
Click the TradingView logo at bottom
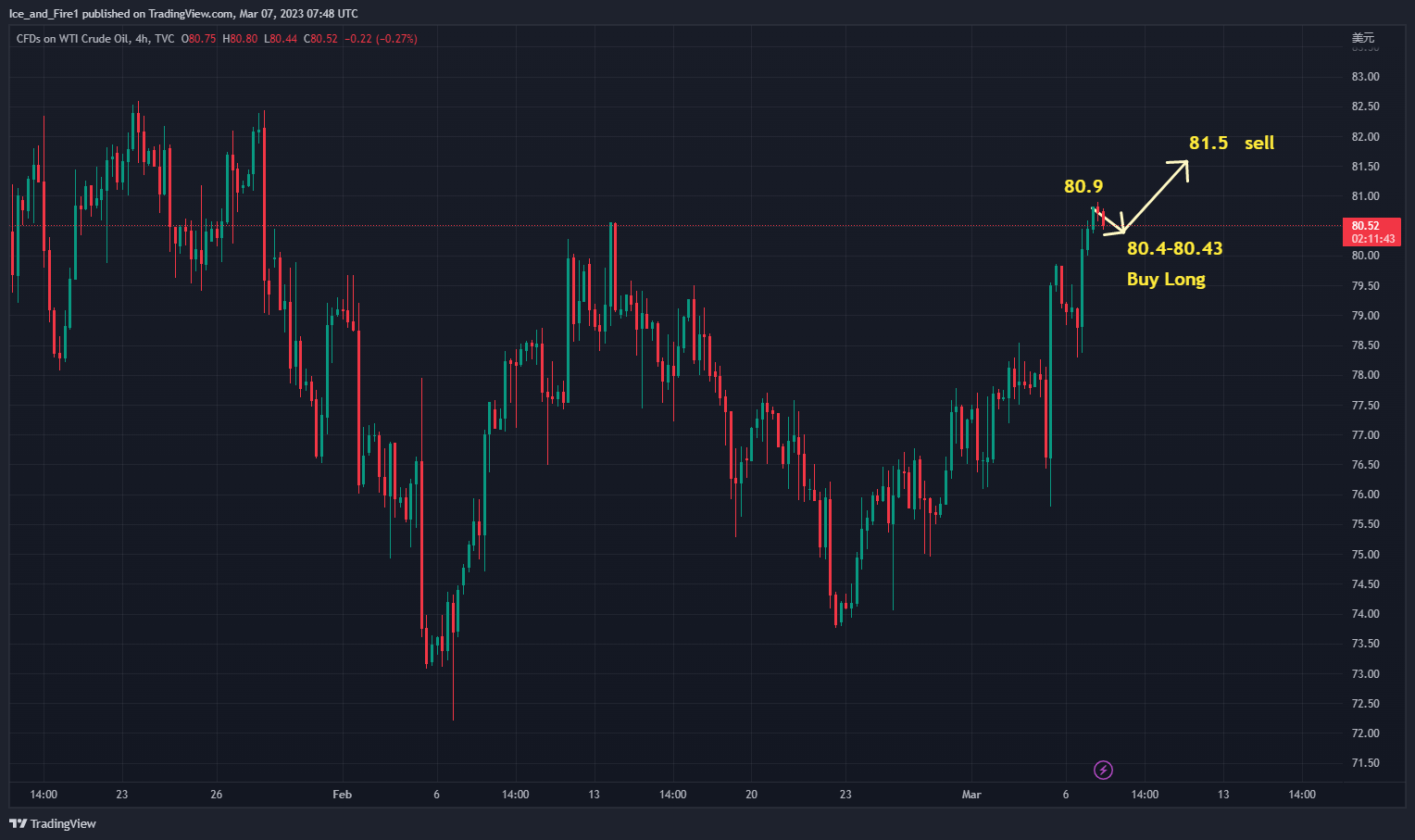(x=53, y=823)
